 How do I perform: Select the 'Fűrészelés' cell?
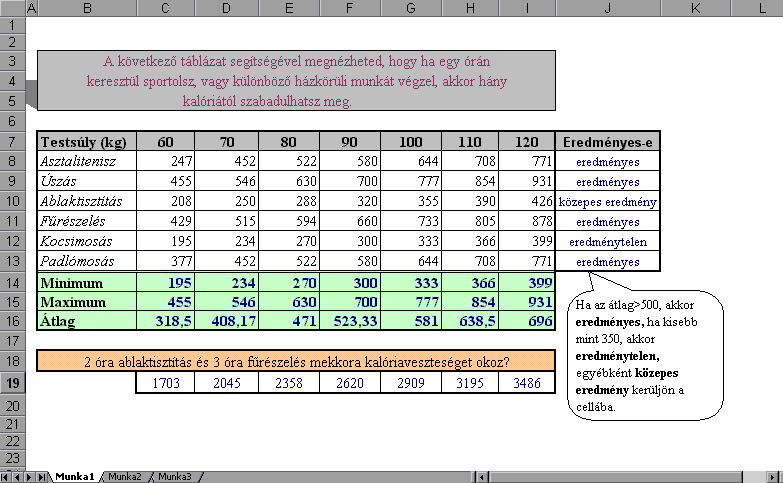(87, 221)
